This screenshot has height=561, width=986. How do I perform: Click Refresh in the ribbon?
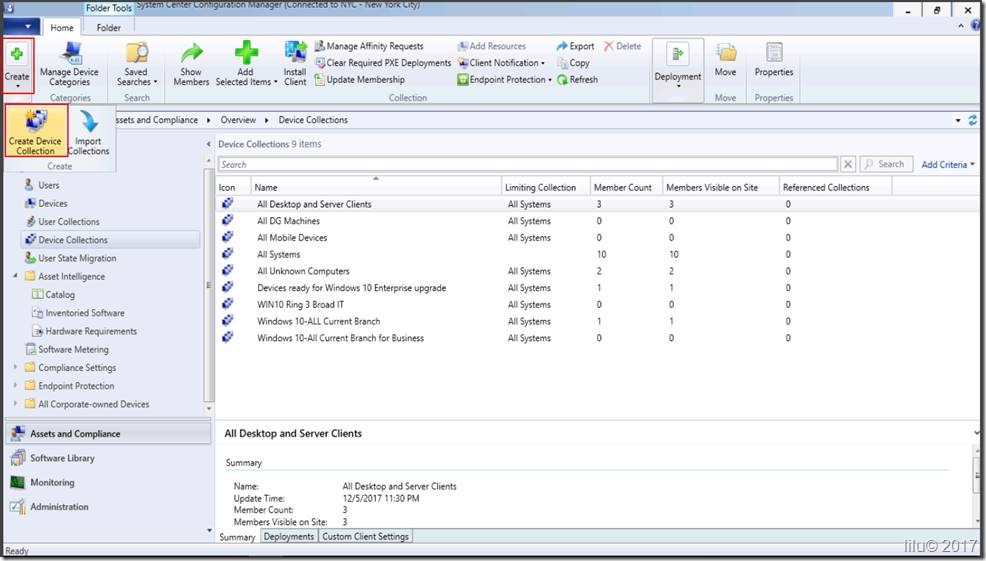click(x=577, y=80)
